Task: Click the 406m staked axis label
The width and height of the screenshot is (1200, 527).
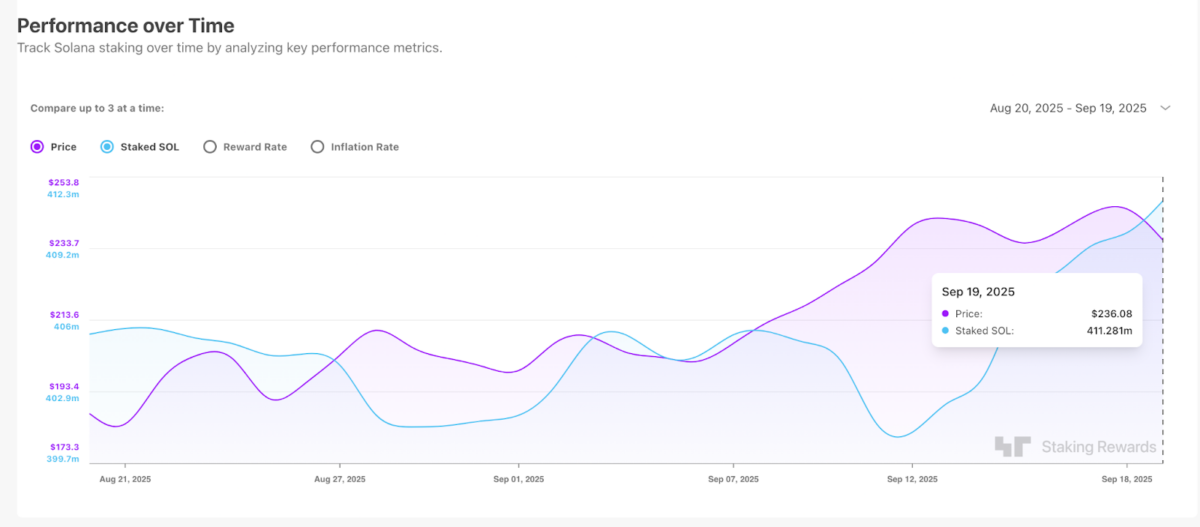Action: [67, 327]
